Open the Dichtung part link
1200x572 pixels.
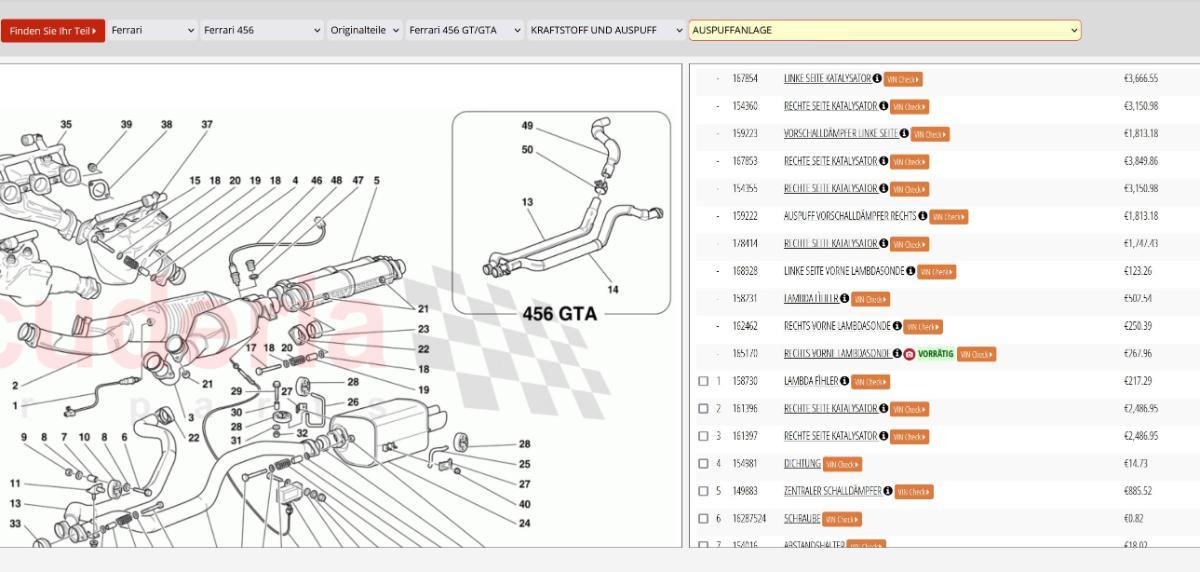coord(802,464)
